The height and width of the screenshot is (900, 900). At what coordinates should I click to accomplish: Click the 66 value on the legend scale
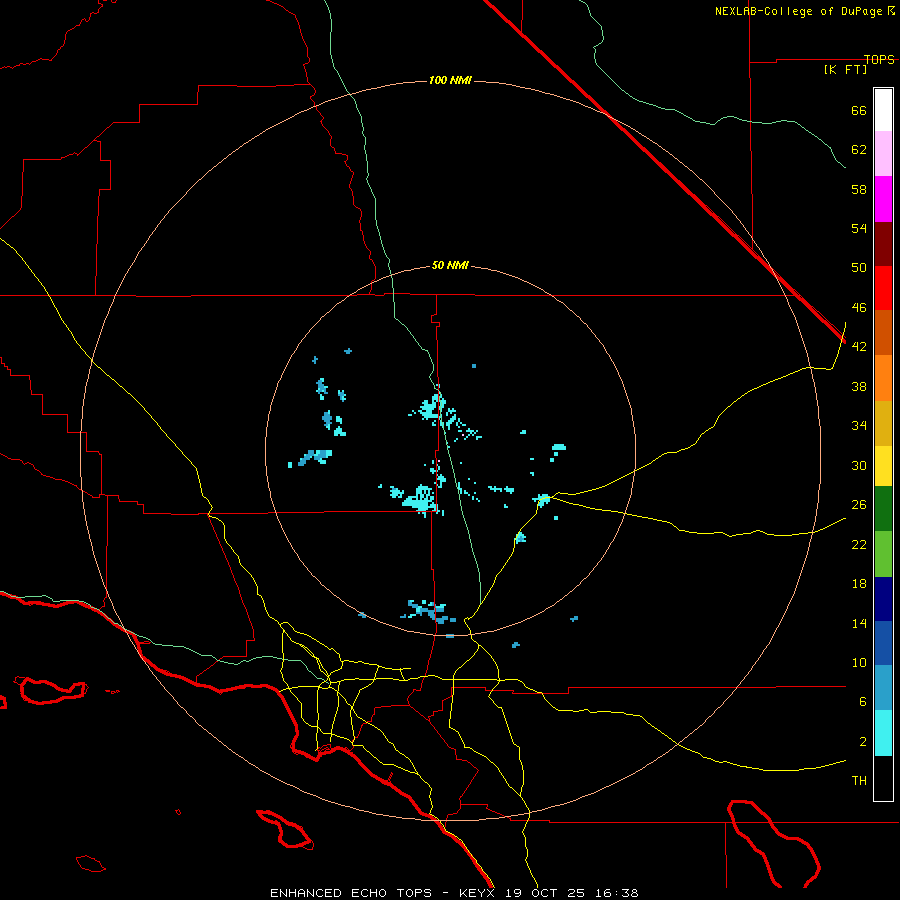pyautogui.click(x=858, y=111)
